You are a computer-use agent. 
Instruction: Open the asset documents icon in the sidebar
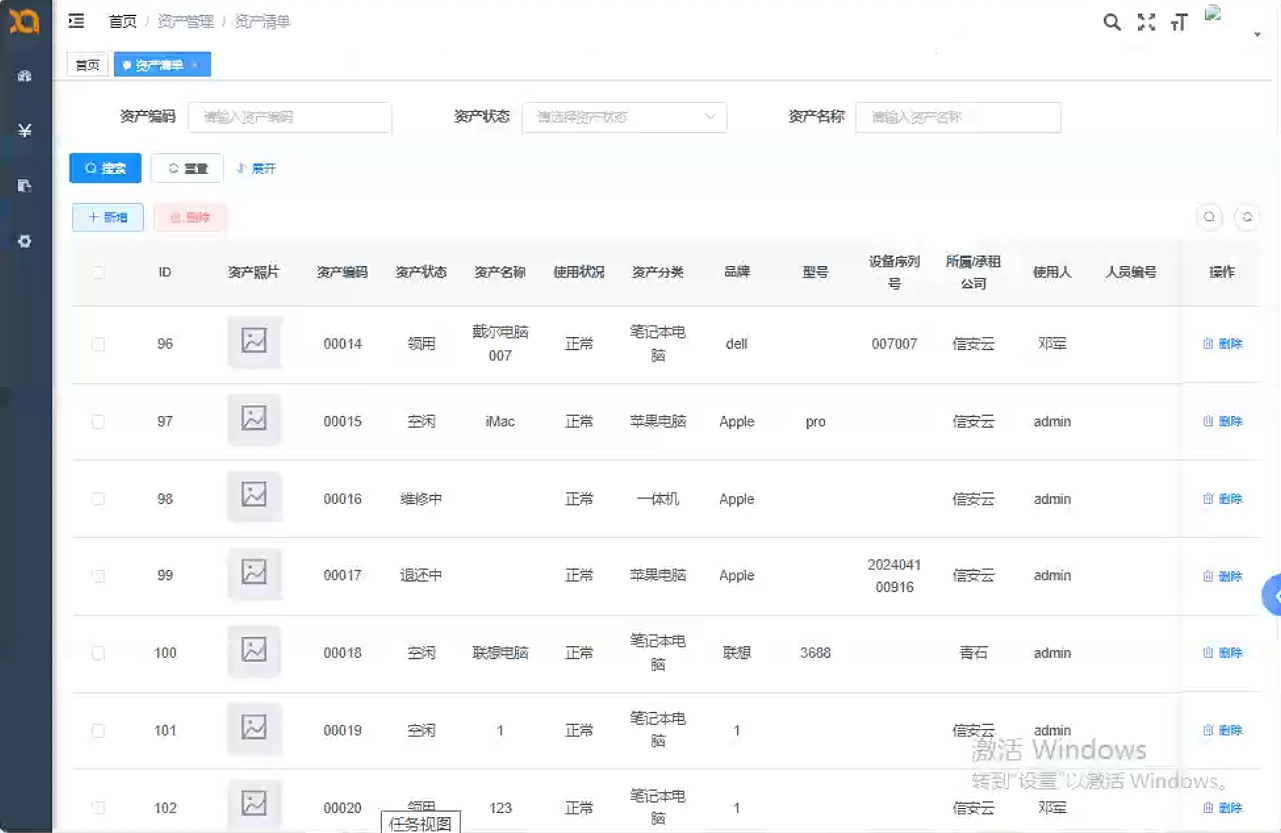coord(25,186)
